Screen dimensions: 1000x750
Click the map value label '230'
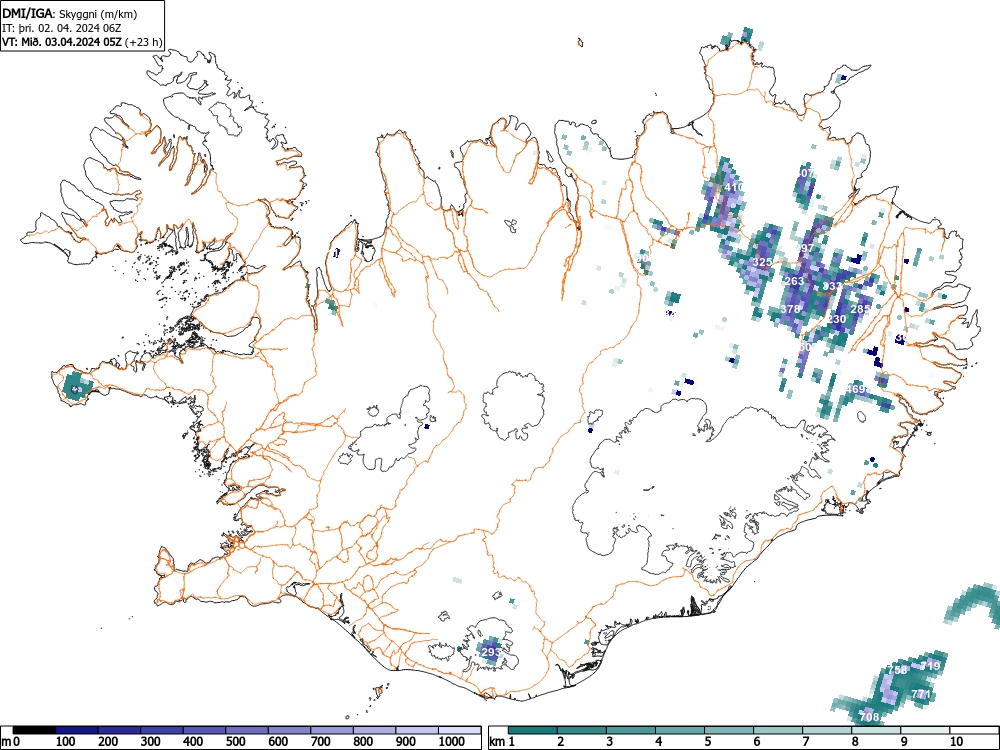coord(837,320)
